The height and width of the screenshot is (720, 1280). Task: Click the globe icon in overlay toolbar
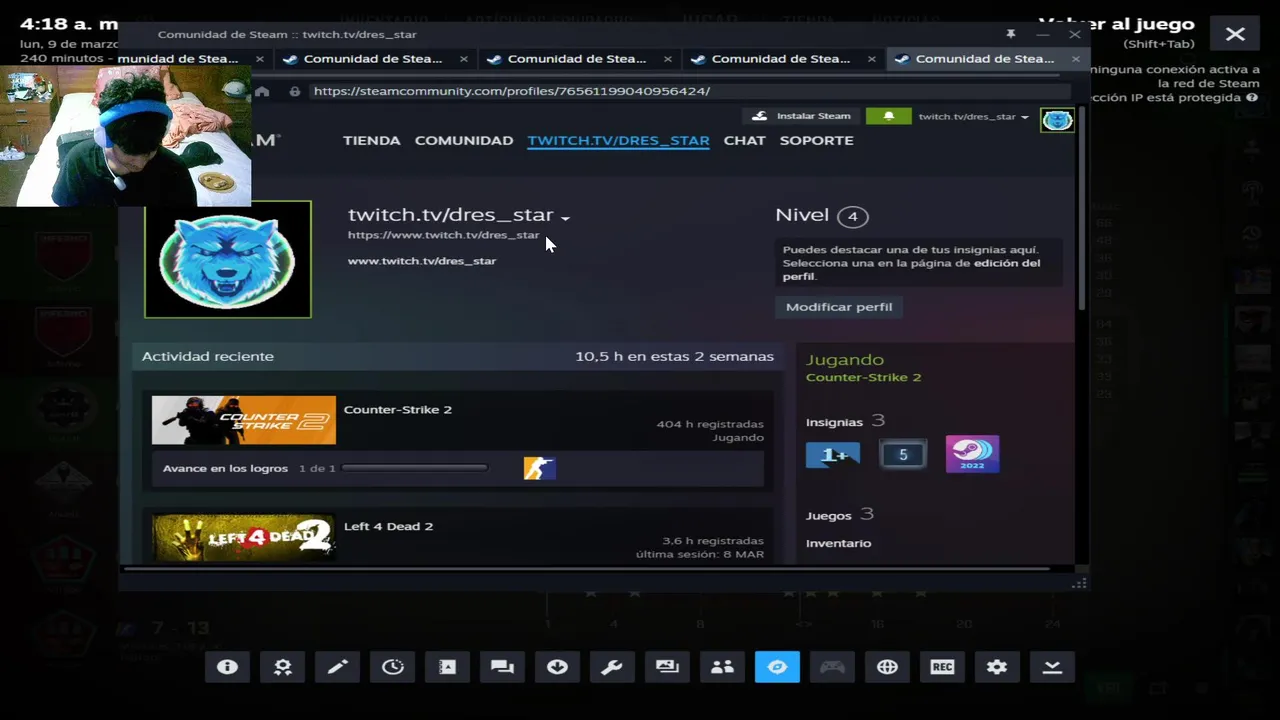tap(887, 667)
